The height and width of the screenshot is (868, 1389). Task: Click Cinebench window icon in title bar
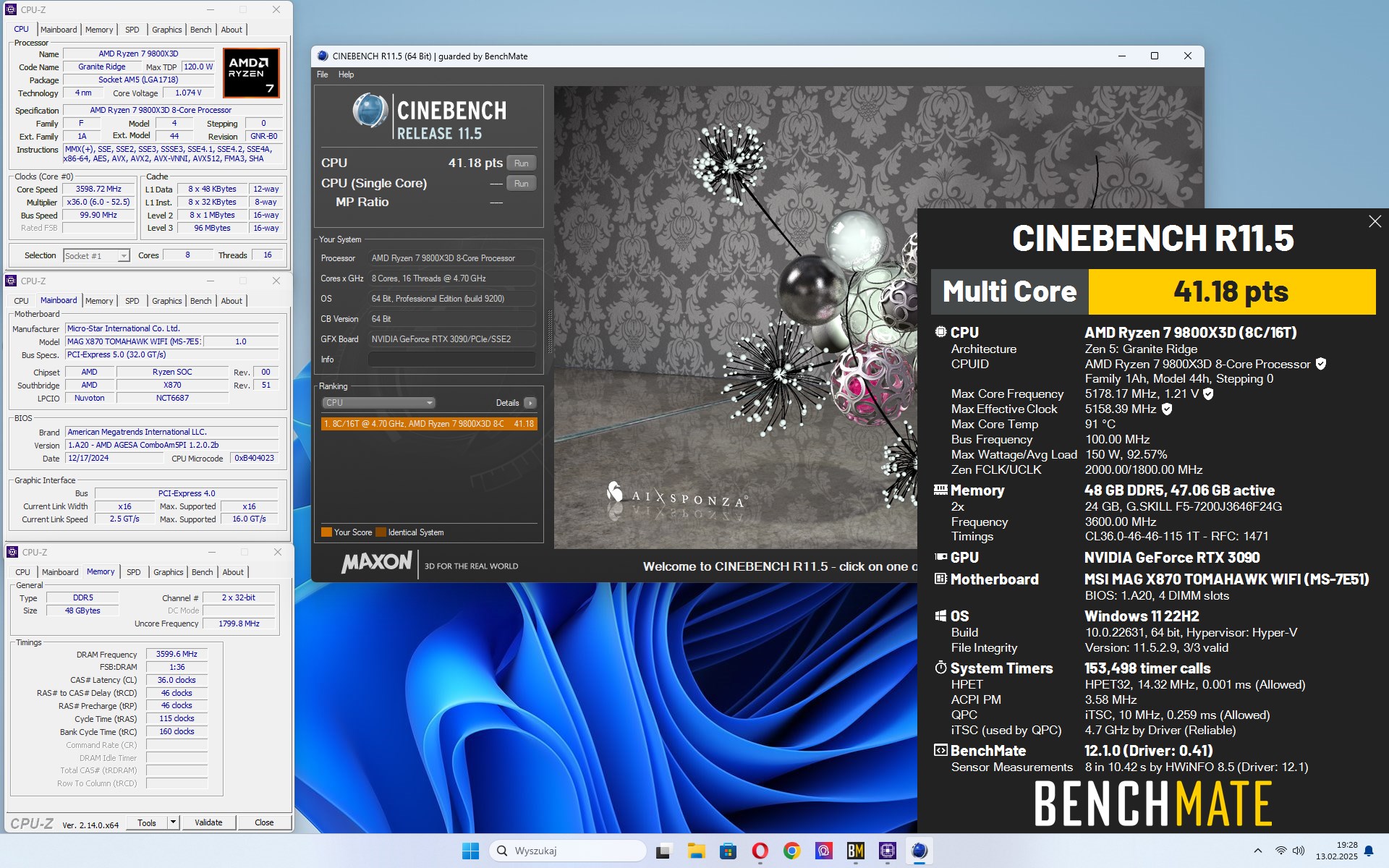(322, 56)
